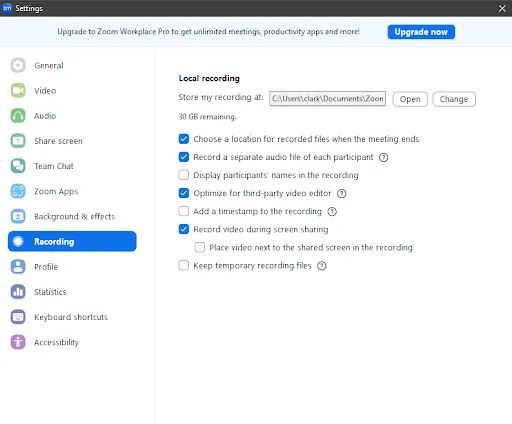
Task: Click the Keyboard shortcuts icon
Action: tap(18, 317)
